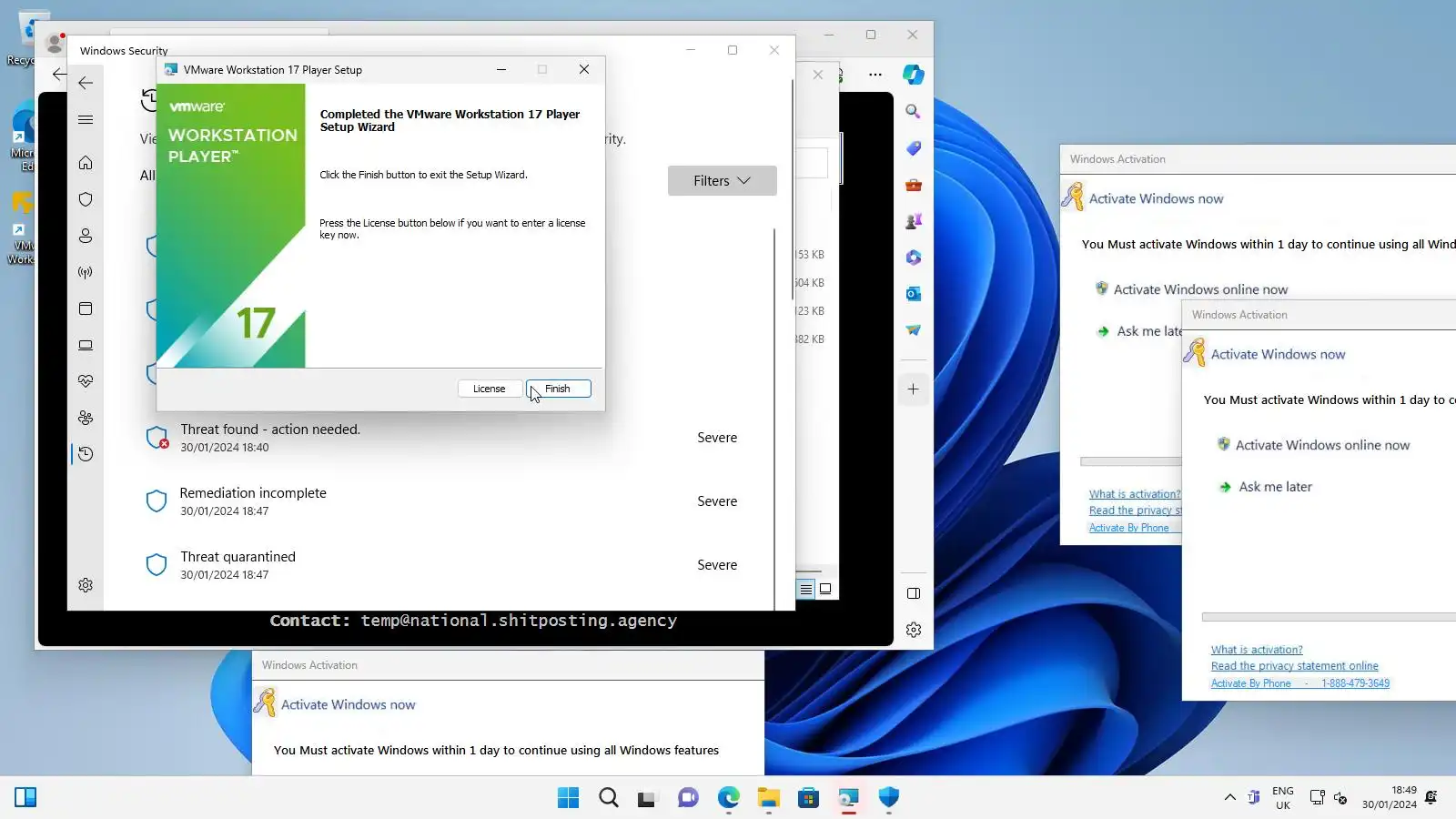
Task: Open the Tools briefcase icon in Edge sidebar
Action: (914, 185)
